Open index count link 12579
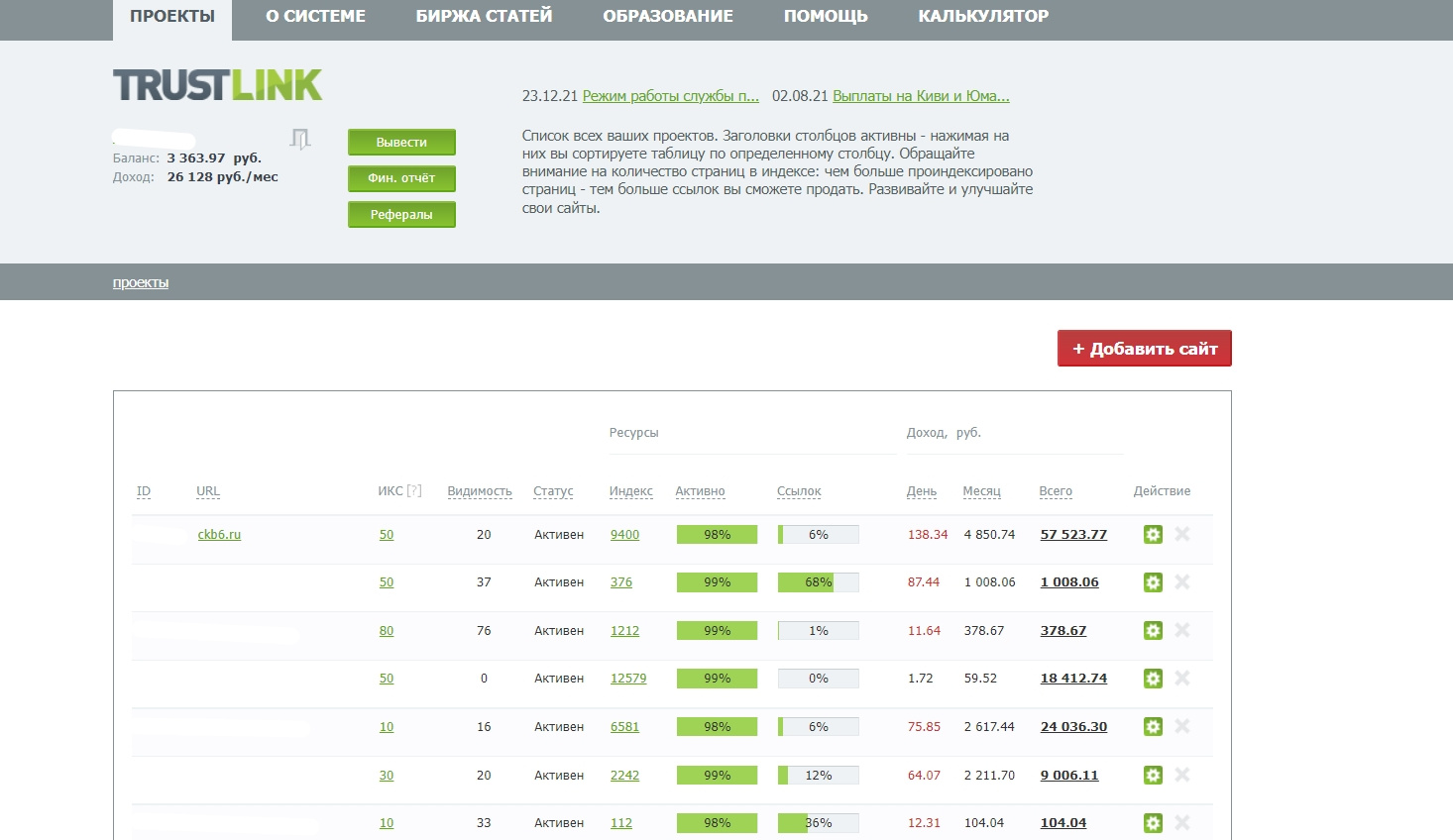The height and width of the screenshot is (840, 1453). pos(628,679)
